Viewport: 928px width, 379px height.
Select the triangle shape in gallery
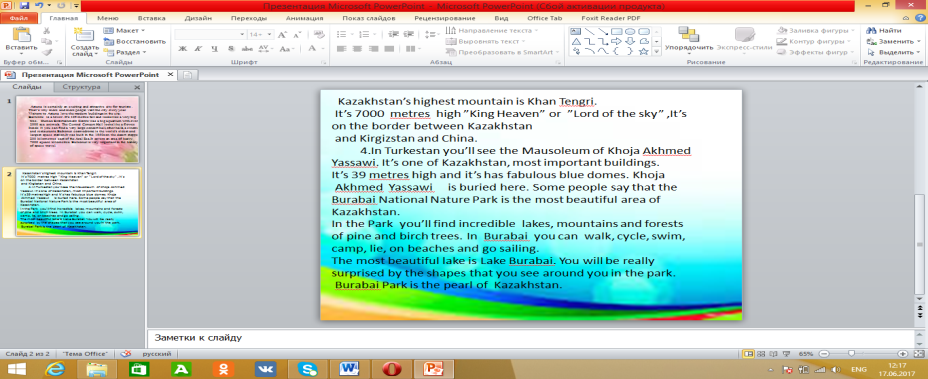(x=575, y=41)
